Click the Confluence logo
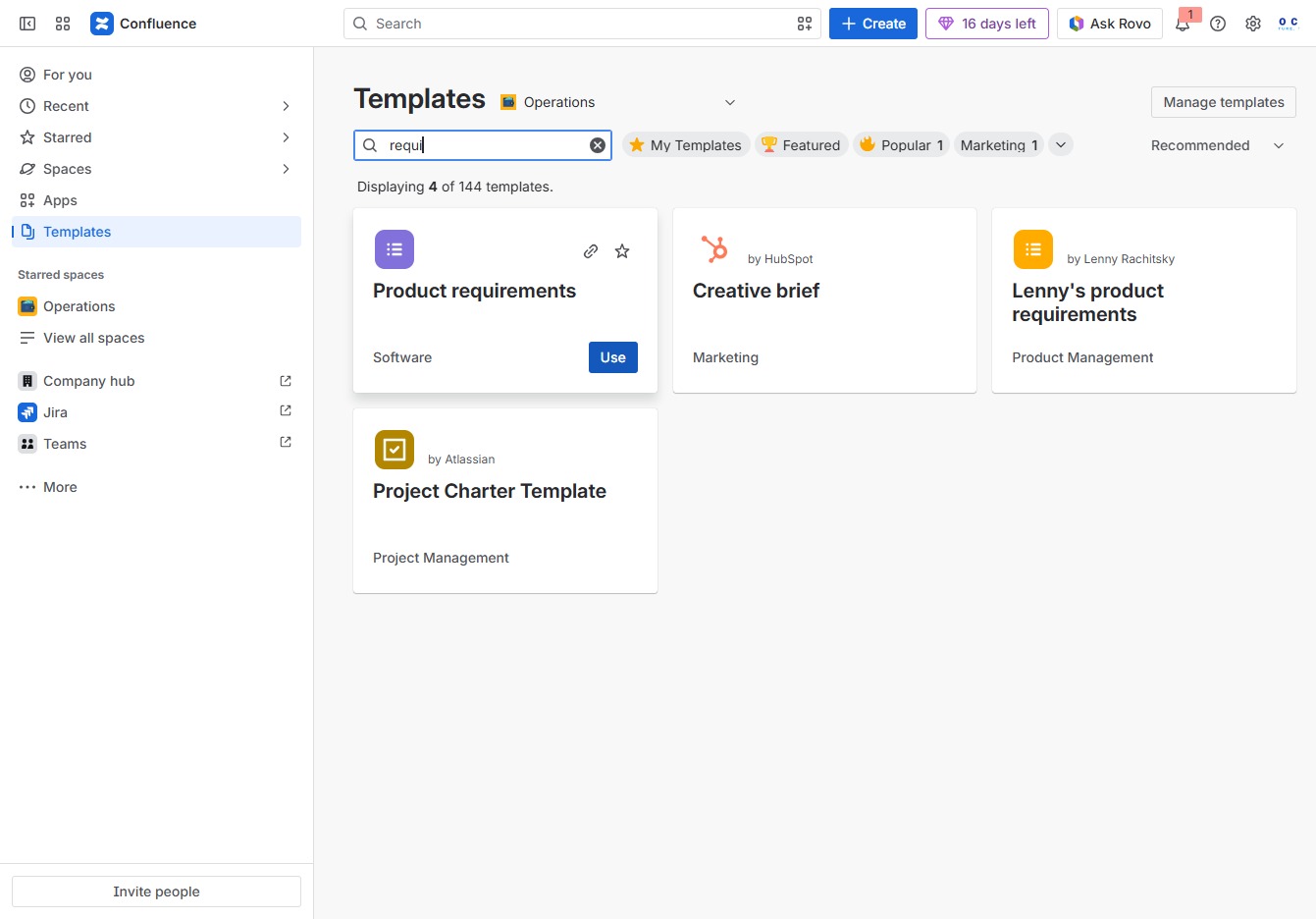The height and width of the screenshot is (919, 1316). pos(143,24)
